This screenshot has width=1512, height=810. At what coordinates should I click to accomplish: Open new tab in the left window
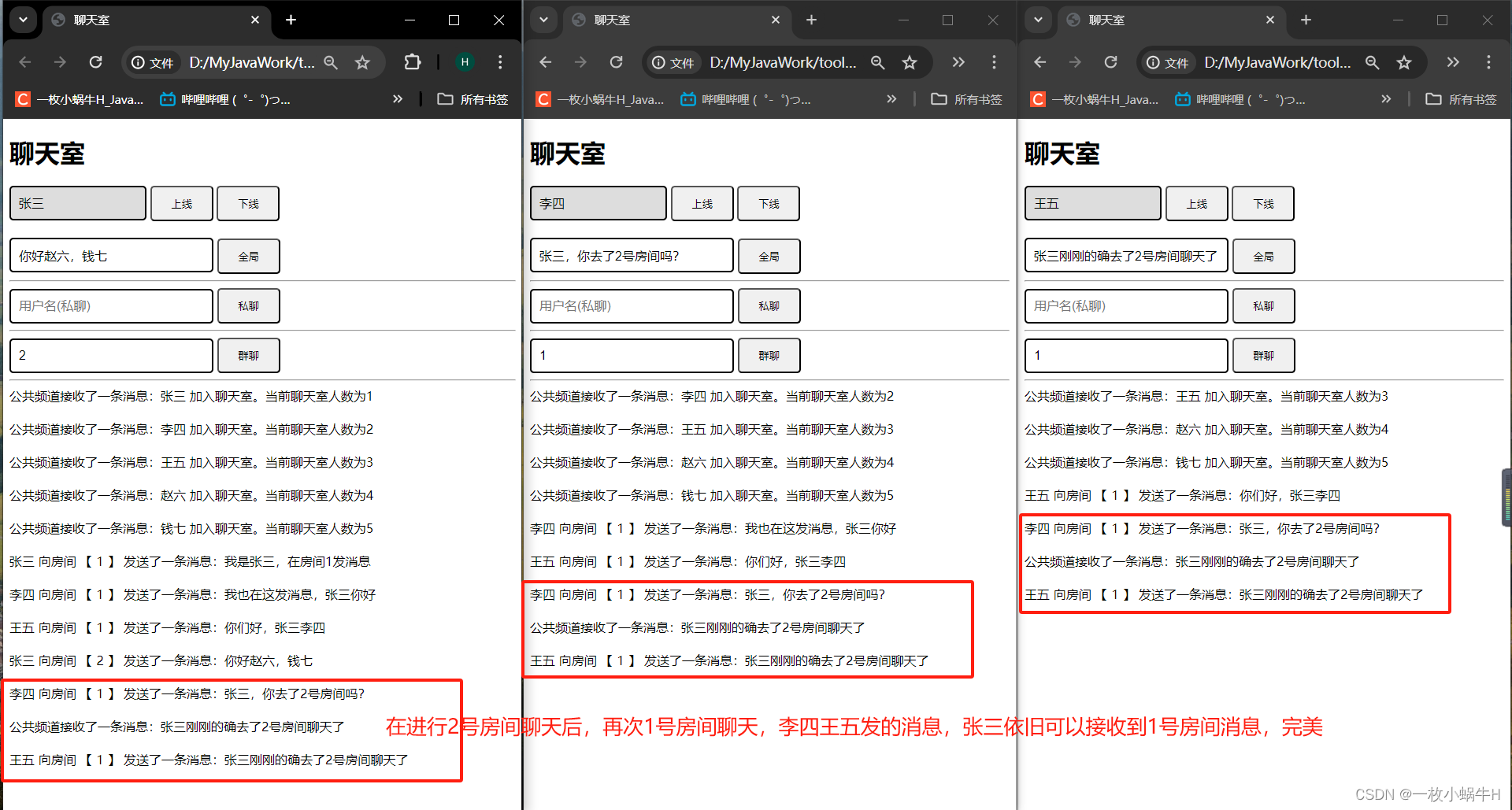(291, 20)
